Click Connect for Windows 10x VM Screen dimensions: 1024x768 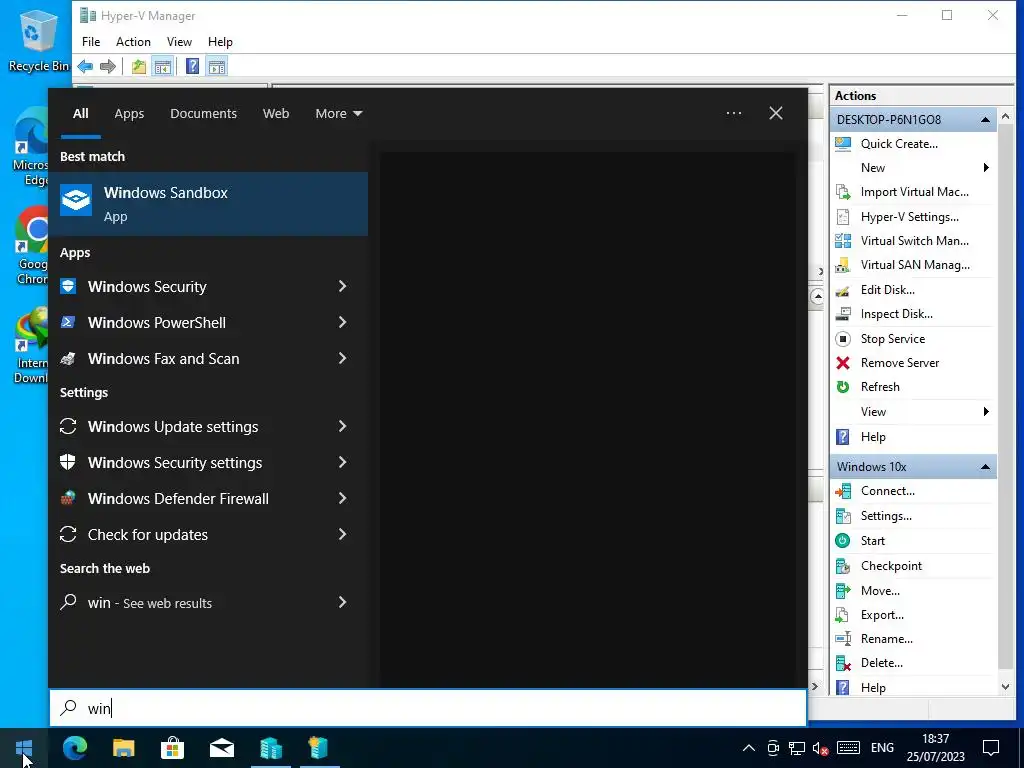click(x=887, y=491)
